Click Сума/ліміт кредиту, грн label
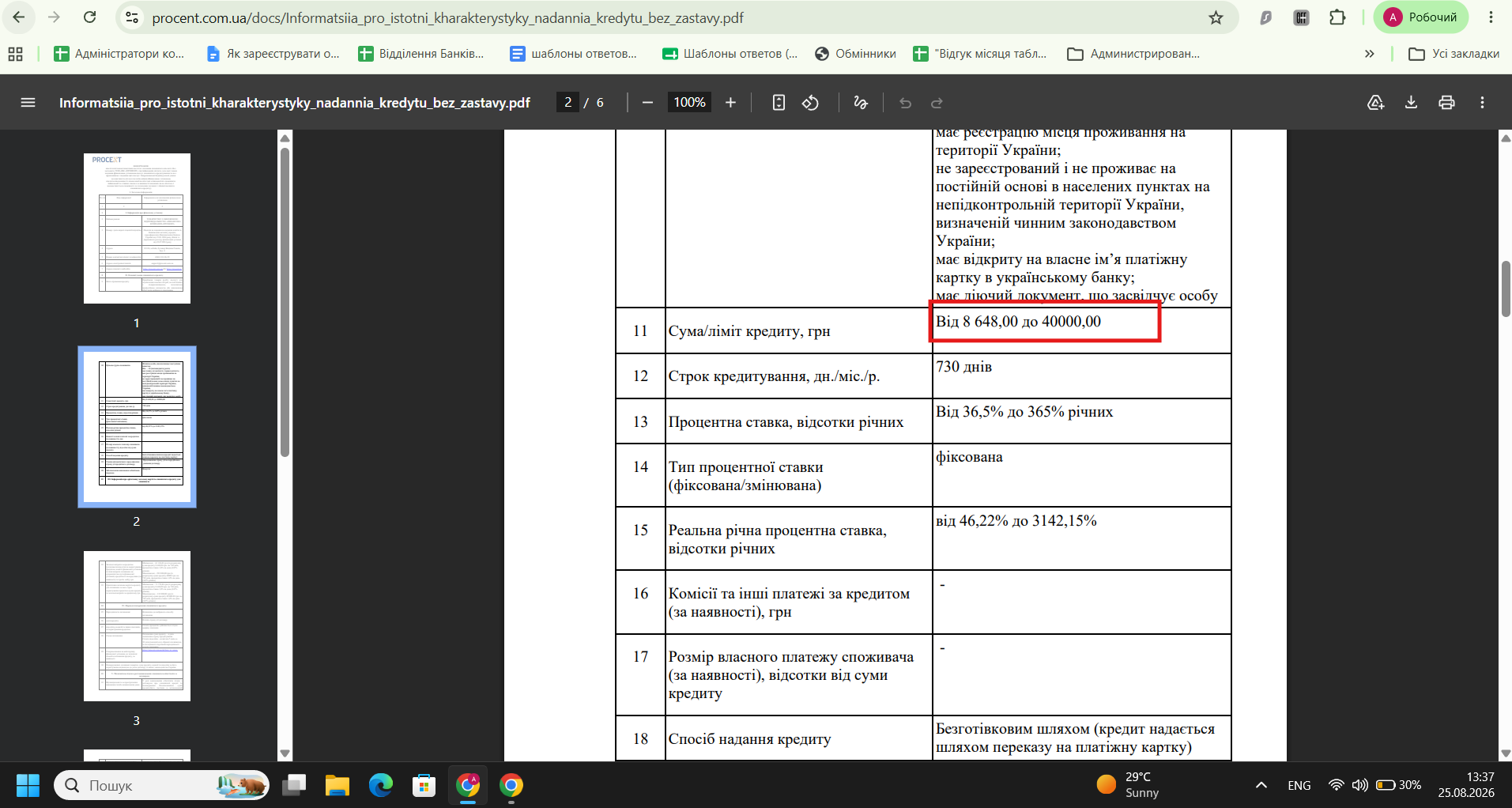This screenshot has width=1512, height=808. pyautogui.click(x=749, y=331)
